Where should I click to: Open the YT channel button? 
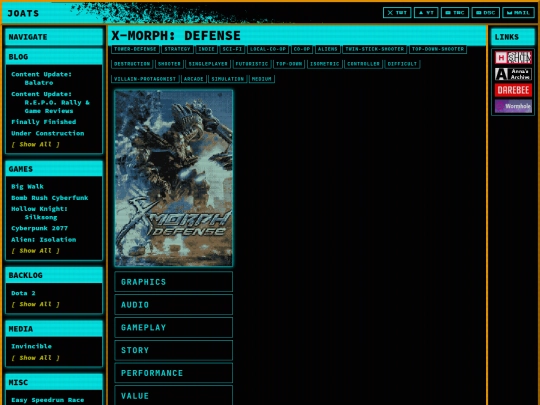click(426, 13)
